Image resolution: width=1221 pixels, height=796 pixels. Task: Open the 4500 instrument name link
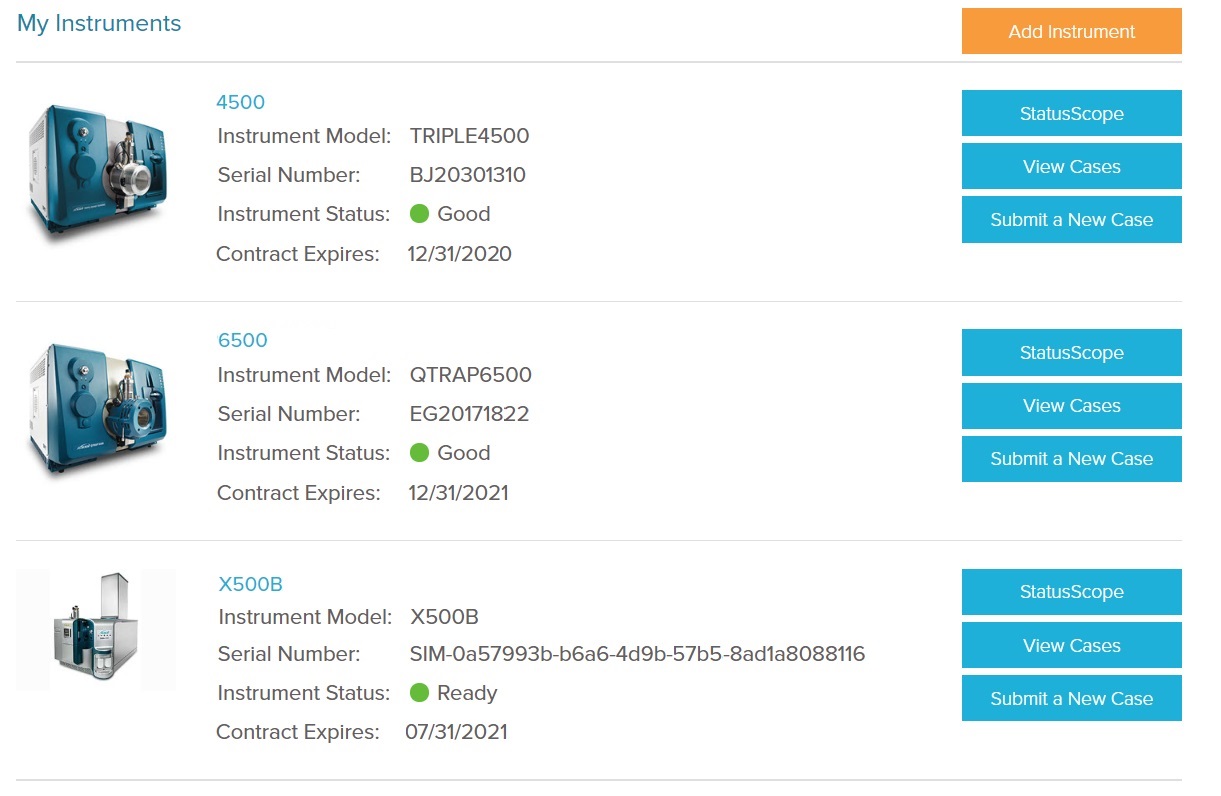pos(240,102)
